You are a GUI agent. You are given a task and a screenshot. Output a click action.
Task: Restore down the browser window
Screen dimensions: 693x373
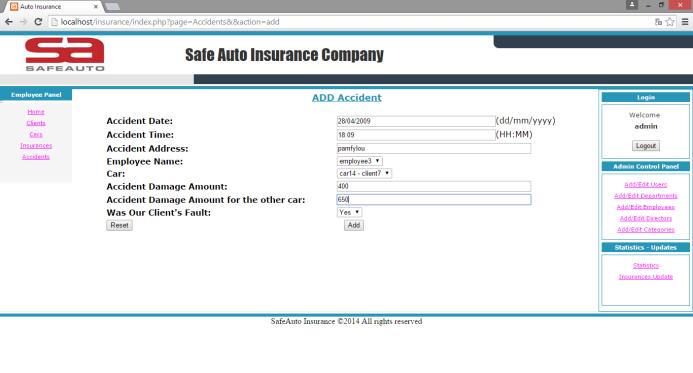coord(661,5)
